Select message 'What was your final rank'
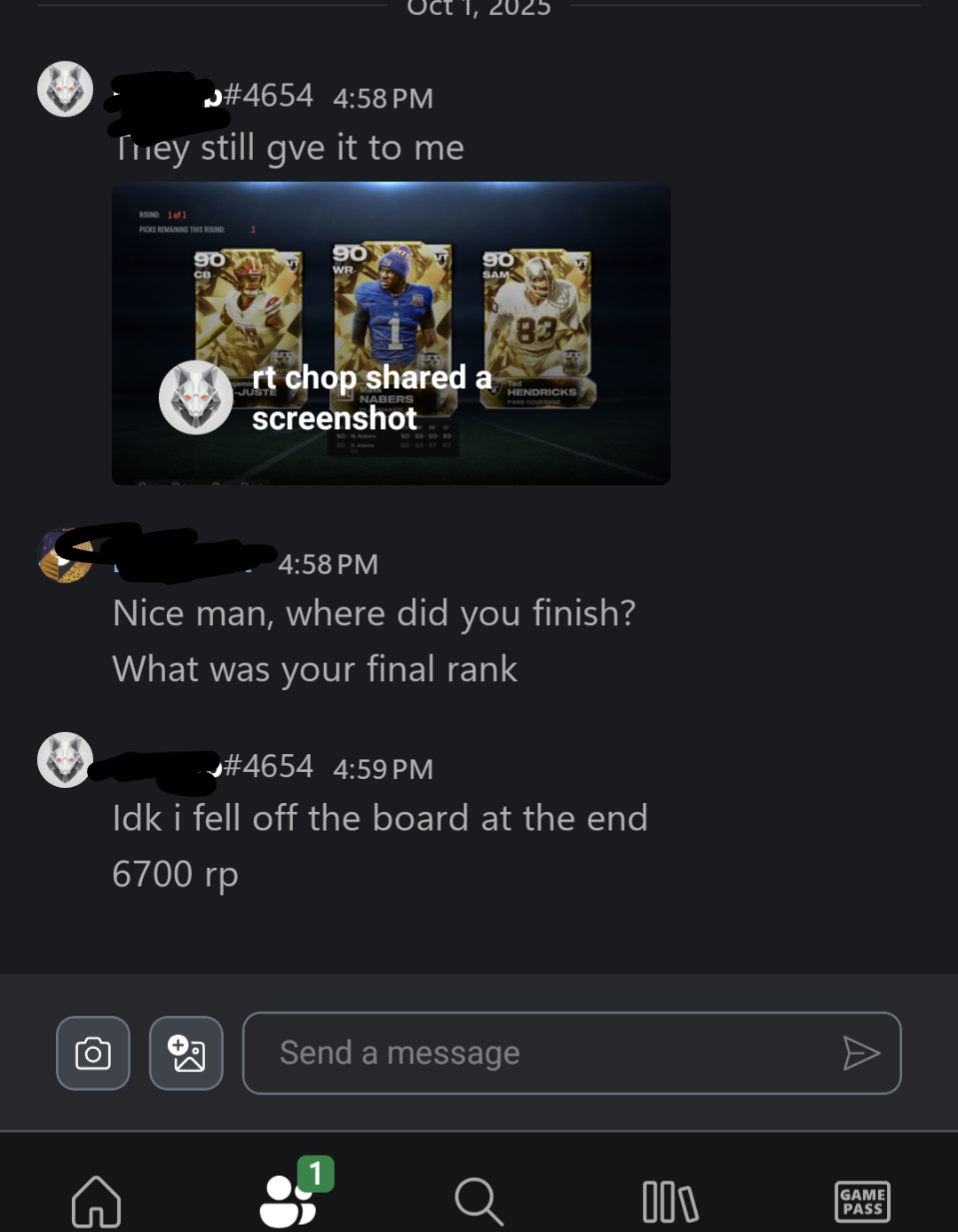Image resolution: width=958 pixels, height=1232 pixels. pyautogui.click(x=315, y=669)
